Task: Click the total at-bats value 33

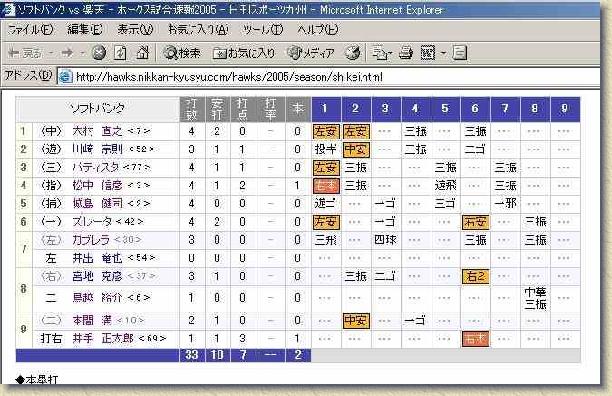Action: [192, 355]
